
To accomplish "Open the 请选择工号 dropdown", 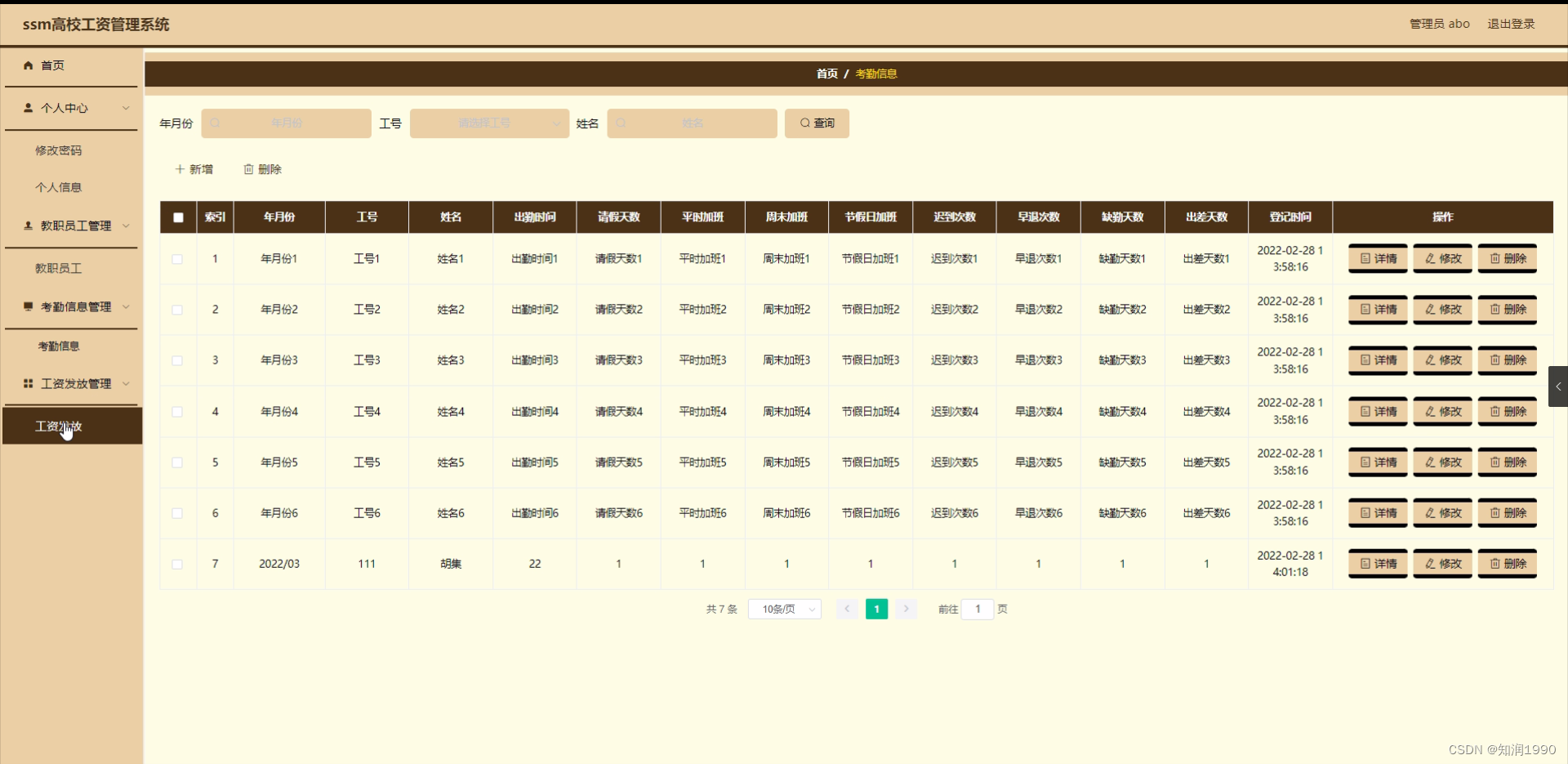I will [488, 123].
